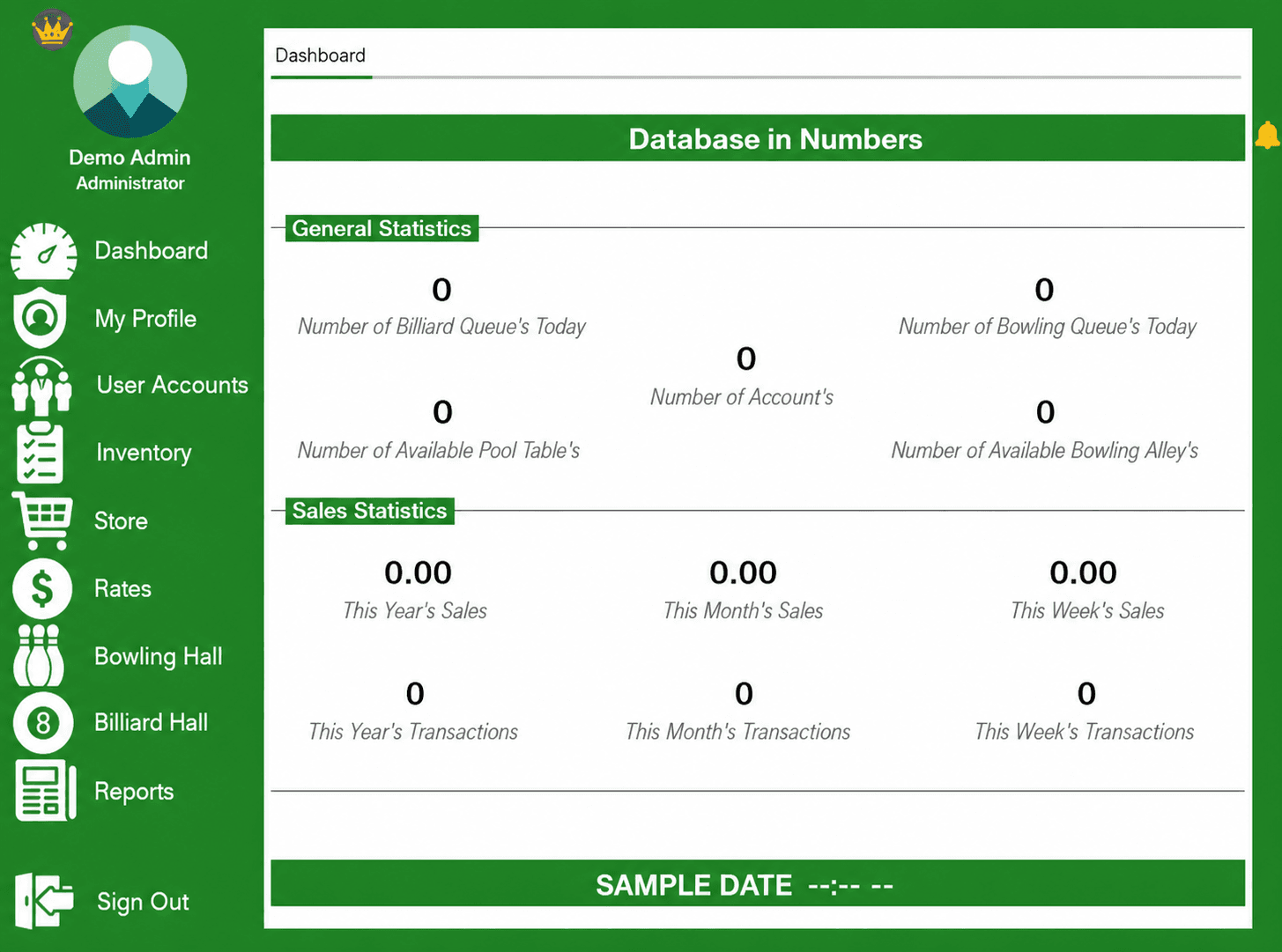
Task: Select the Rates menu label
Action: (122, 588)
